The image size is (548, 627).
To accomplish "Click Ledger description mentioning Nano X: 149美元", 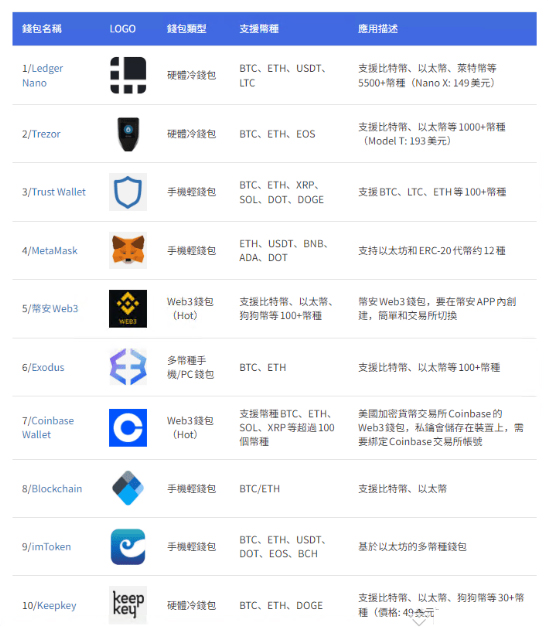I will tap(427, 76).
